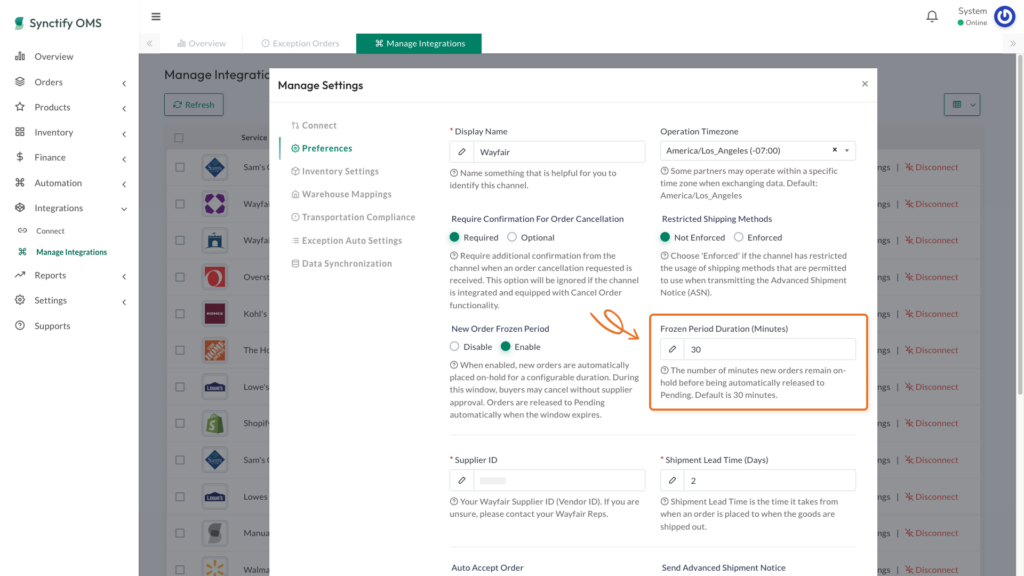Click the Supplier ID input field
This screenshot has width=1024, height=576.
559,481
